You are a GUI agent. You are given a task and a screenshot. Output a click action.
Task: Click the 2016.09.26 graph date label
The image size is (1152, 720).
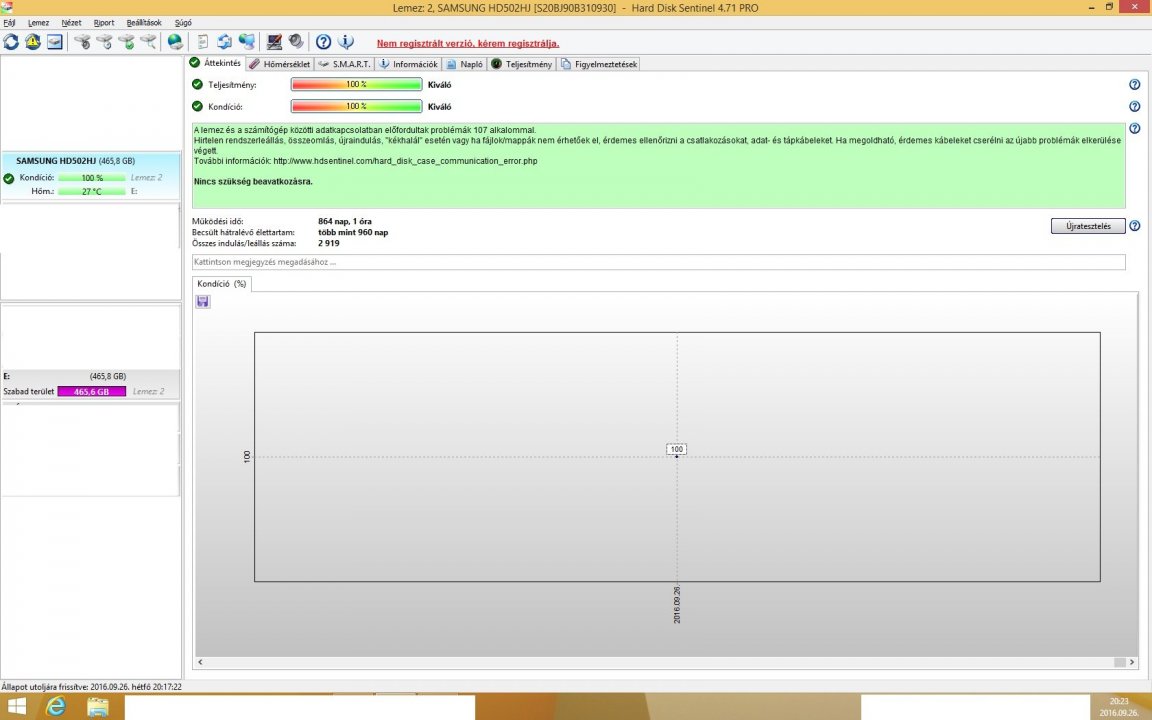(677, 605)
